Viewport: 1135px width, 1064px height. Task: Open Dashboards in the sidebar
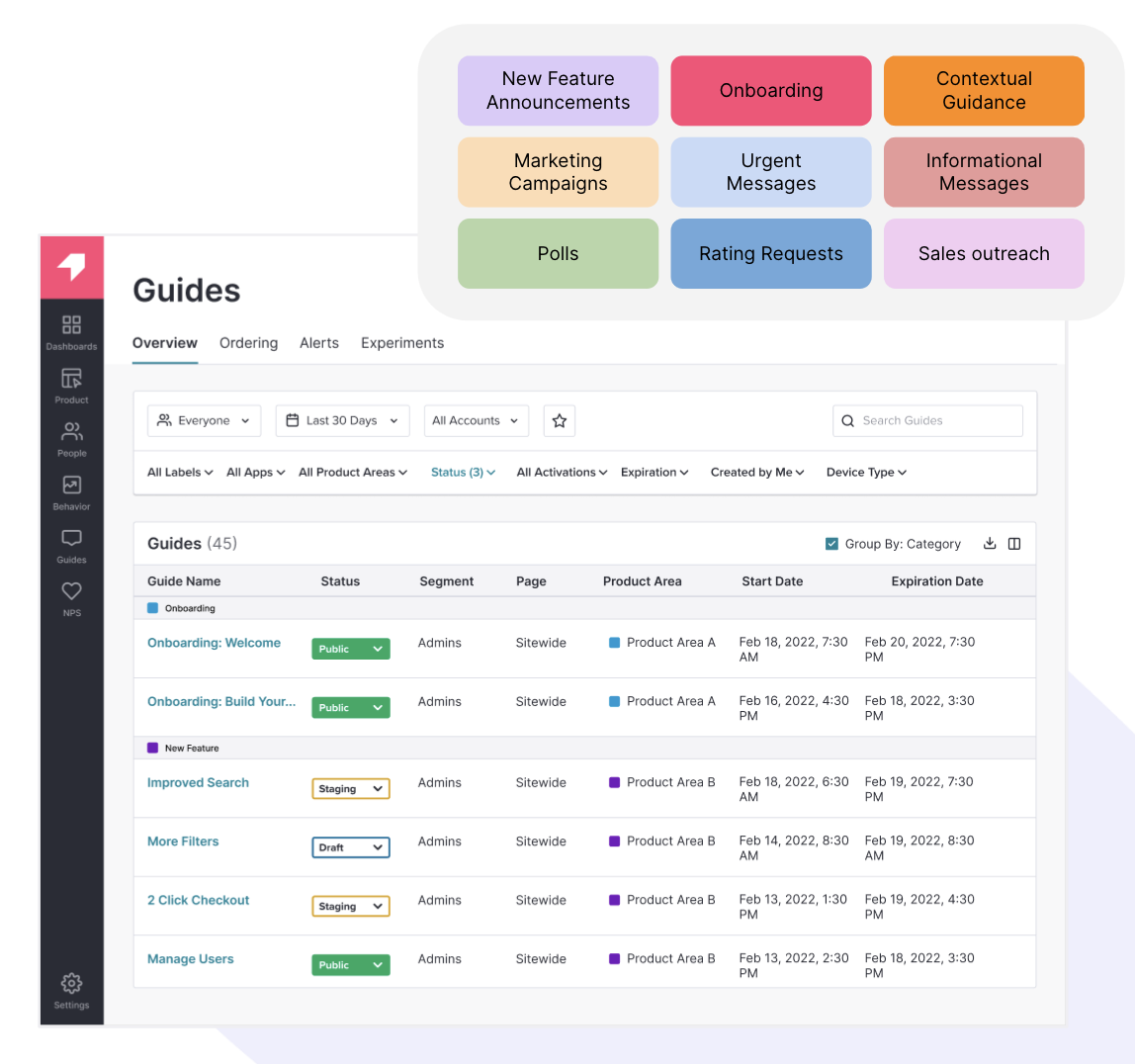[x=71, y=332]
